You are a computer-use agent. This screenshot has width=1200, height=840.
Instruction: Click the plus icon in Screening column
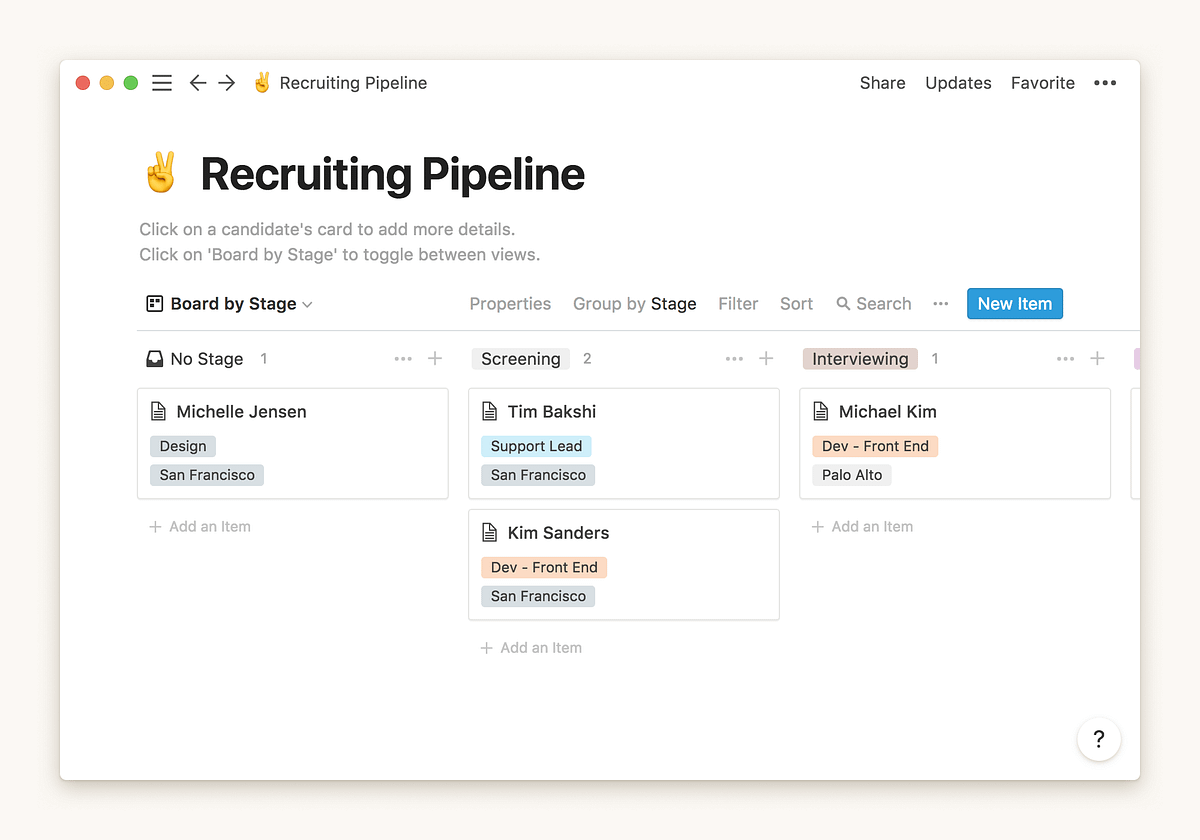tap(766, 359)
